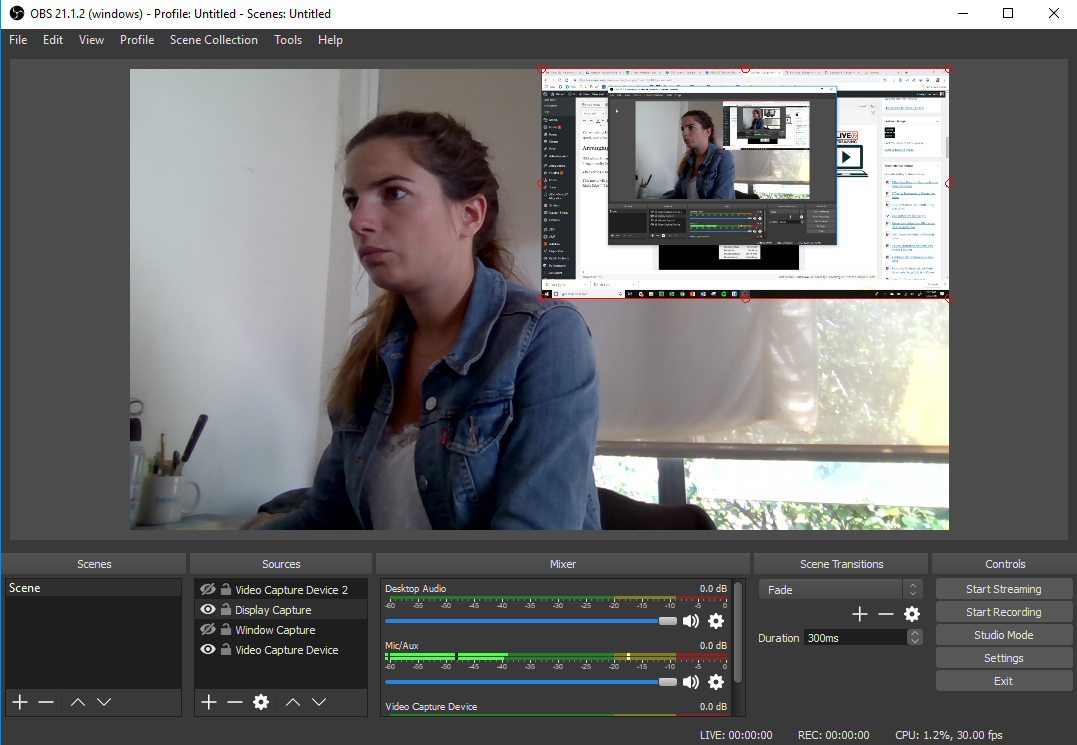Image resolution: width=1077 pixels, height=745 pixels.
Task: Open the File menu
Action: pyautogui.click(x=18, y=40)
